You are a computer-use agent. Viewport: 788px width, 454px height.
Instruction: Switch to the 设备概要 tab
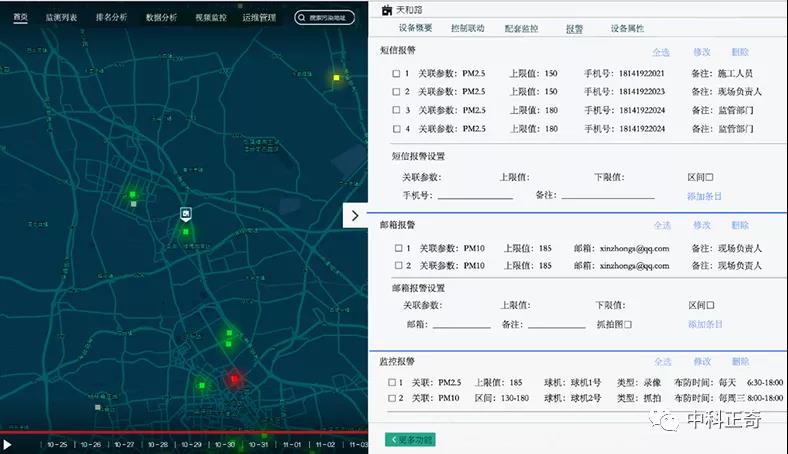point(415,29)
